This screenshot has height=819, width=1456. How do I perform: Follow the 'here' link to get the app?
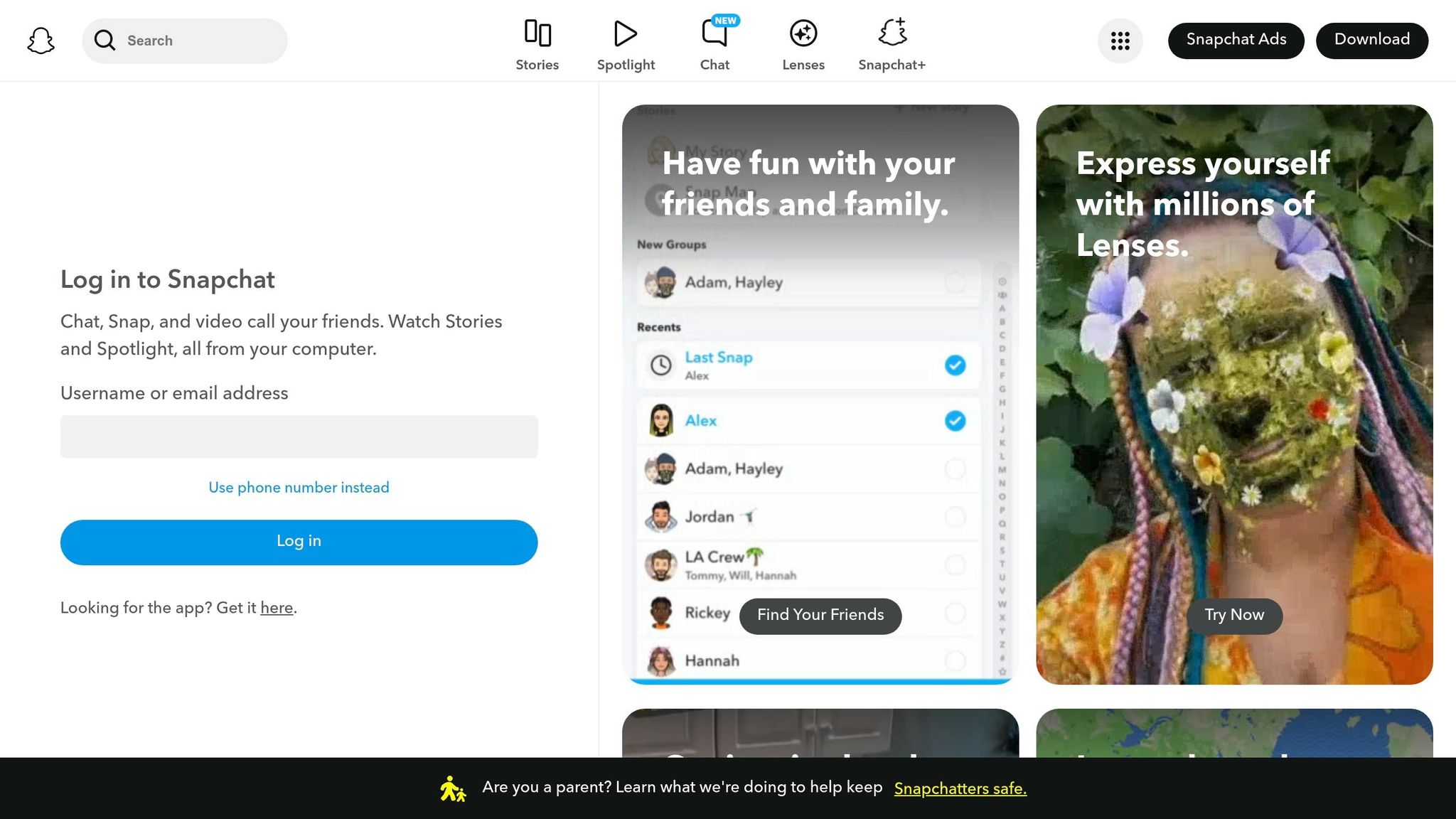277,608
